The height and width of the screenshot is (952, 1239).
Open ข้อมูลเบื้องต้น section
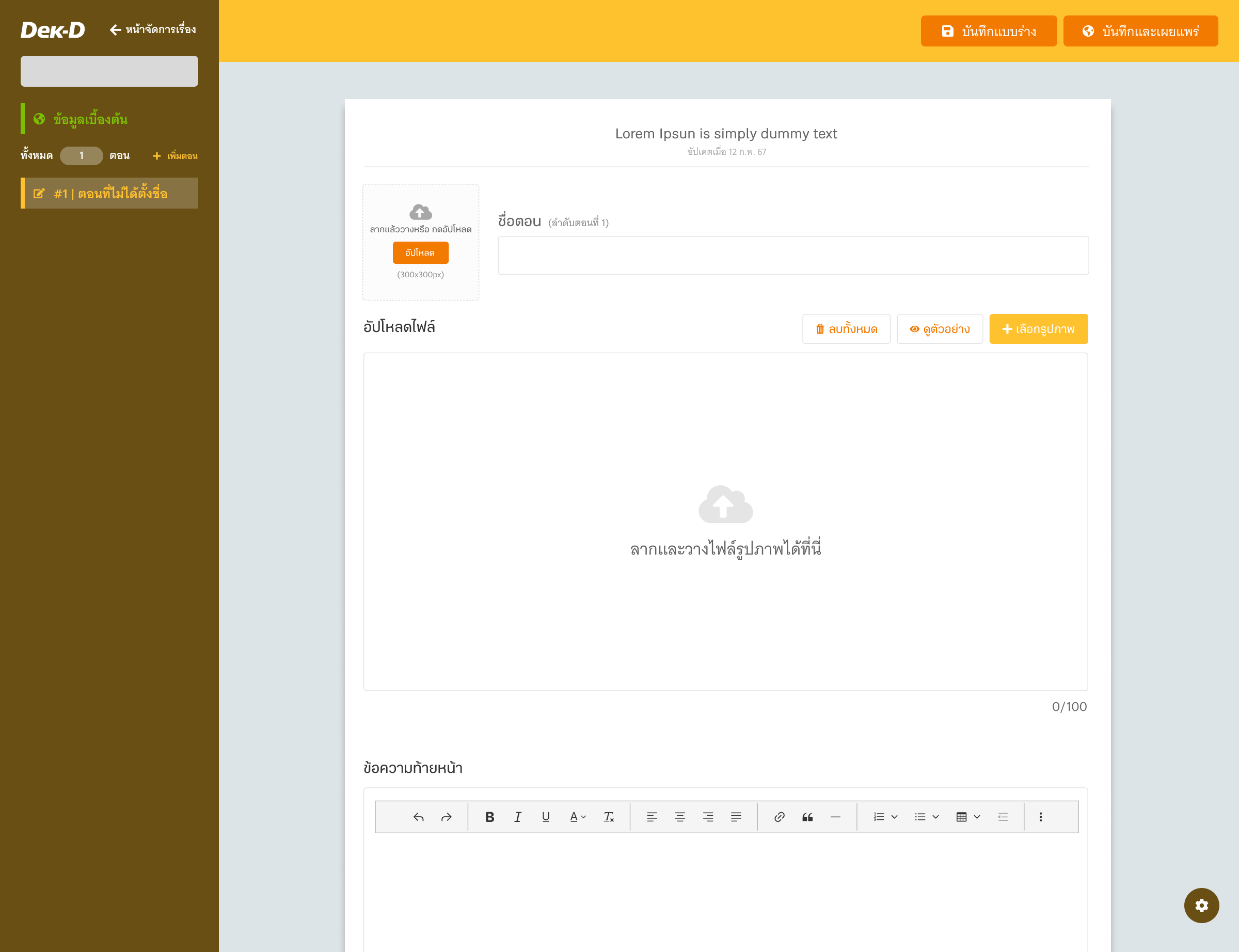click(109, 118)
